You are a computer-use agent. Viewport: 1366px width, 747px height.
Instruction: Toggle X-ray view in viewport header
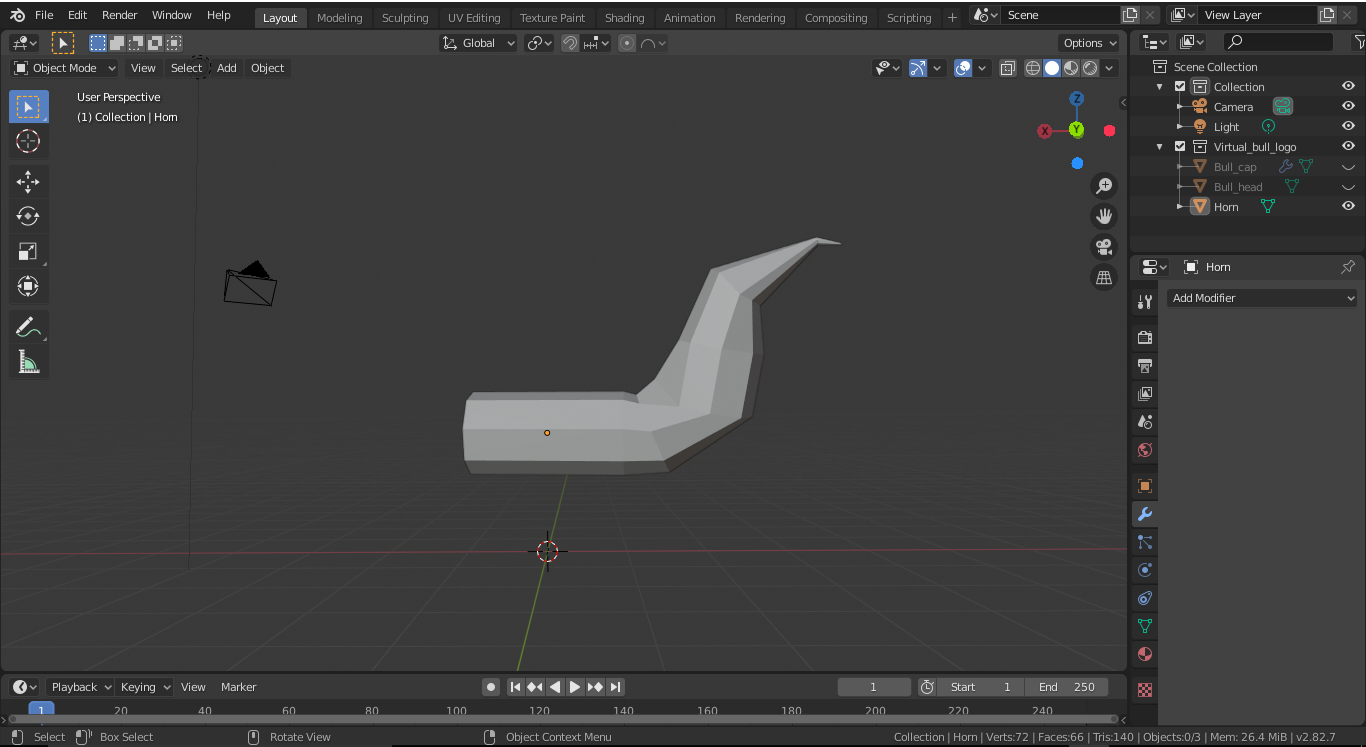coord(1008,68)
